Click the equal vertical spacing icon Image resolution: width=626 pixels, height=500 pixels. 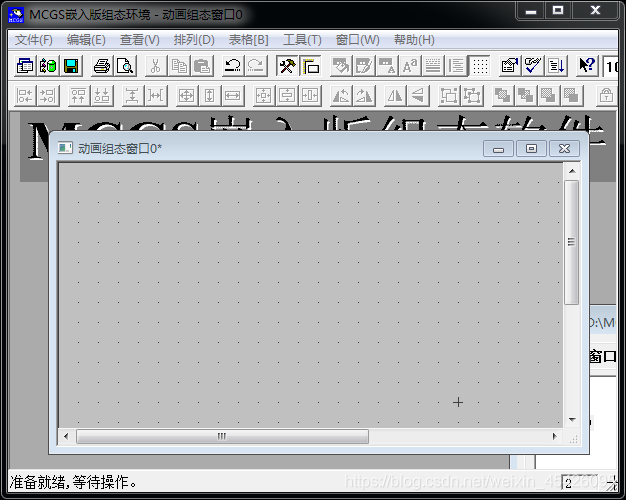click(x=133, y=96)
